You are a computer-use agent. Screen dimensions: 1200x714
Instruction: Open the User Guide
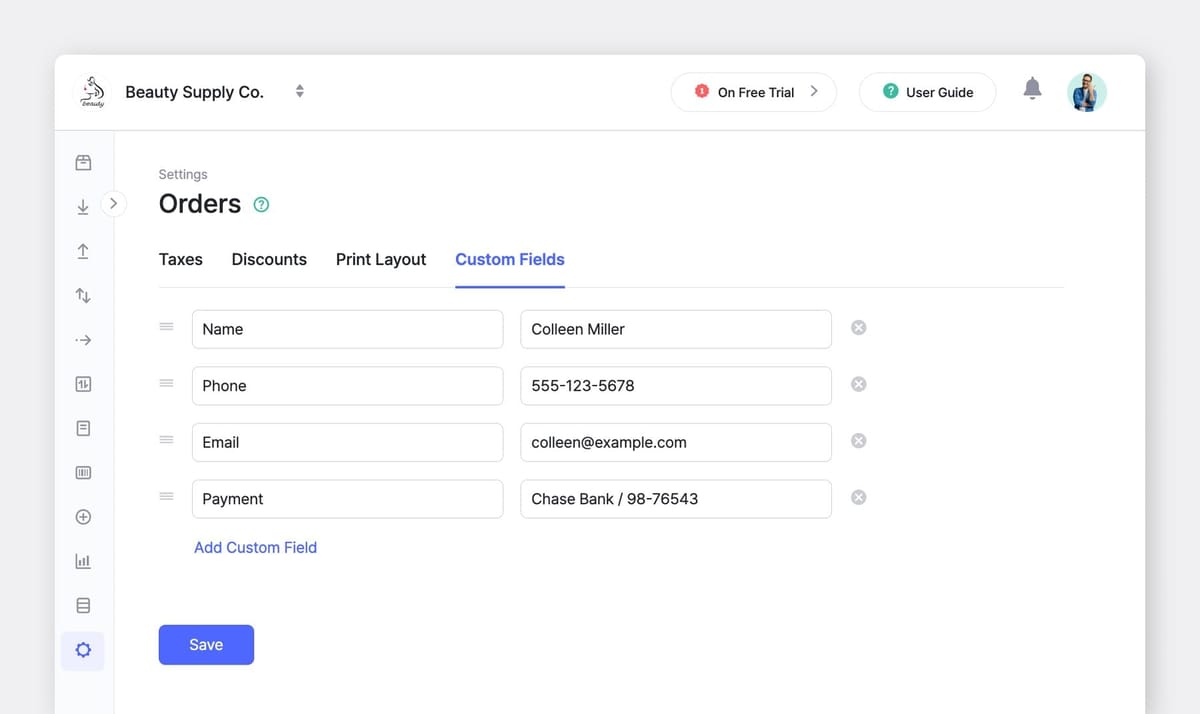pyautogui.click(x=927, y=91)
